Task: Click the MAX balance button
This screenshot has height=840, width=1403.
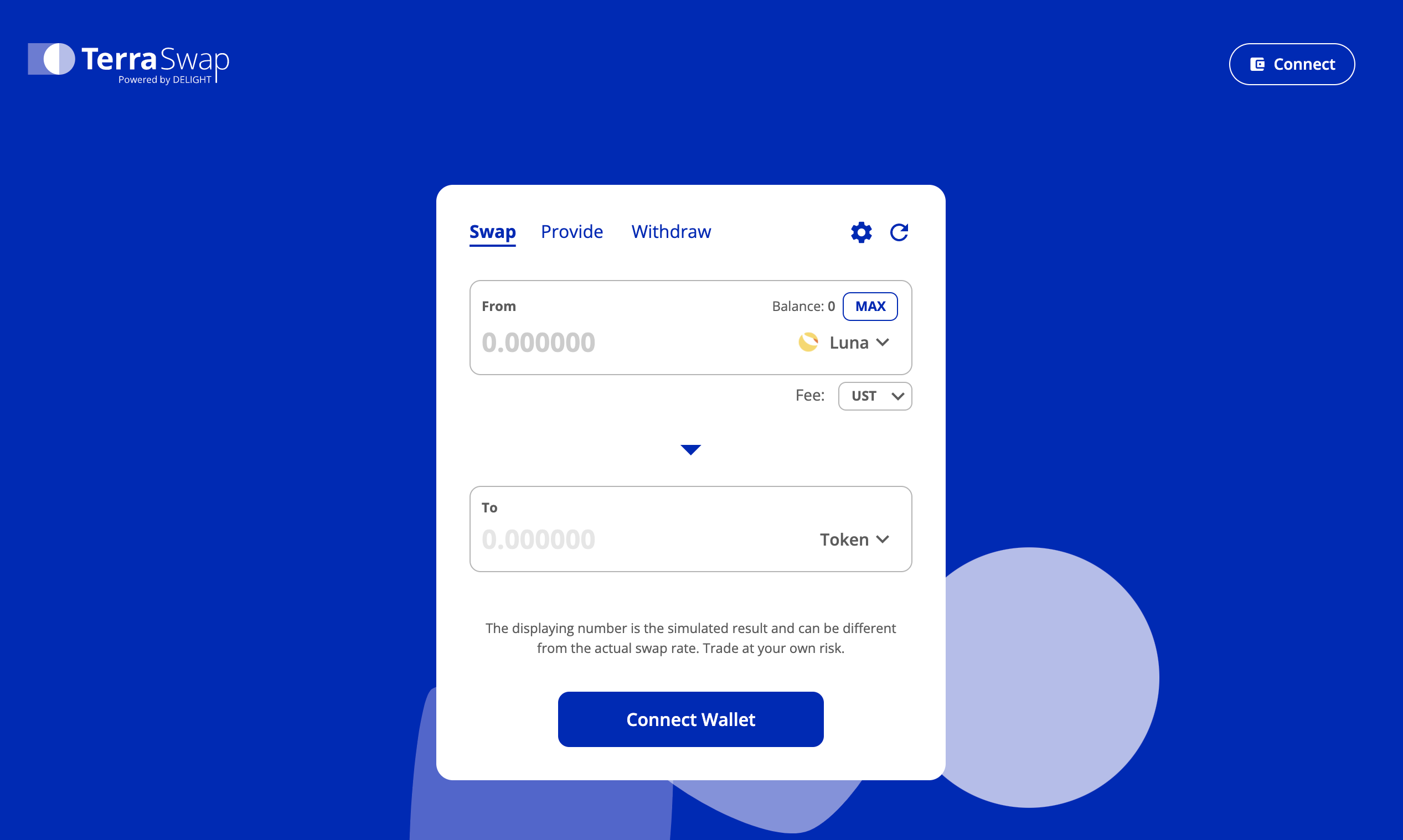Action: (869, 306)
